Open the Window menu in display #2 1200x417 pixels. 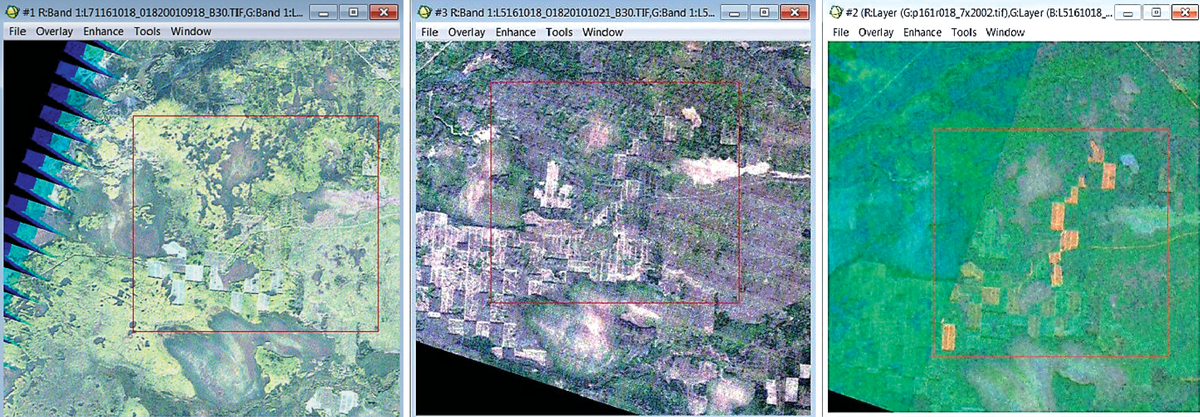[1005, 32]
